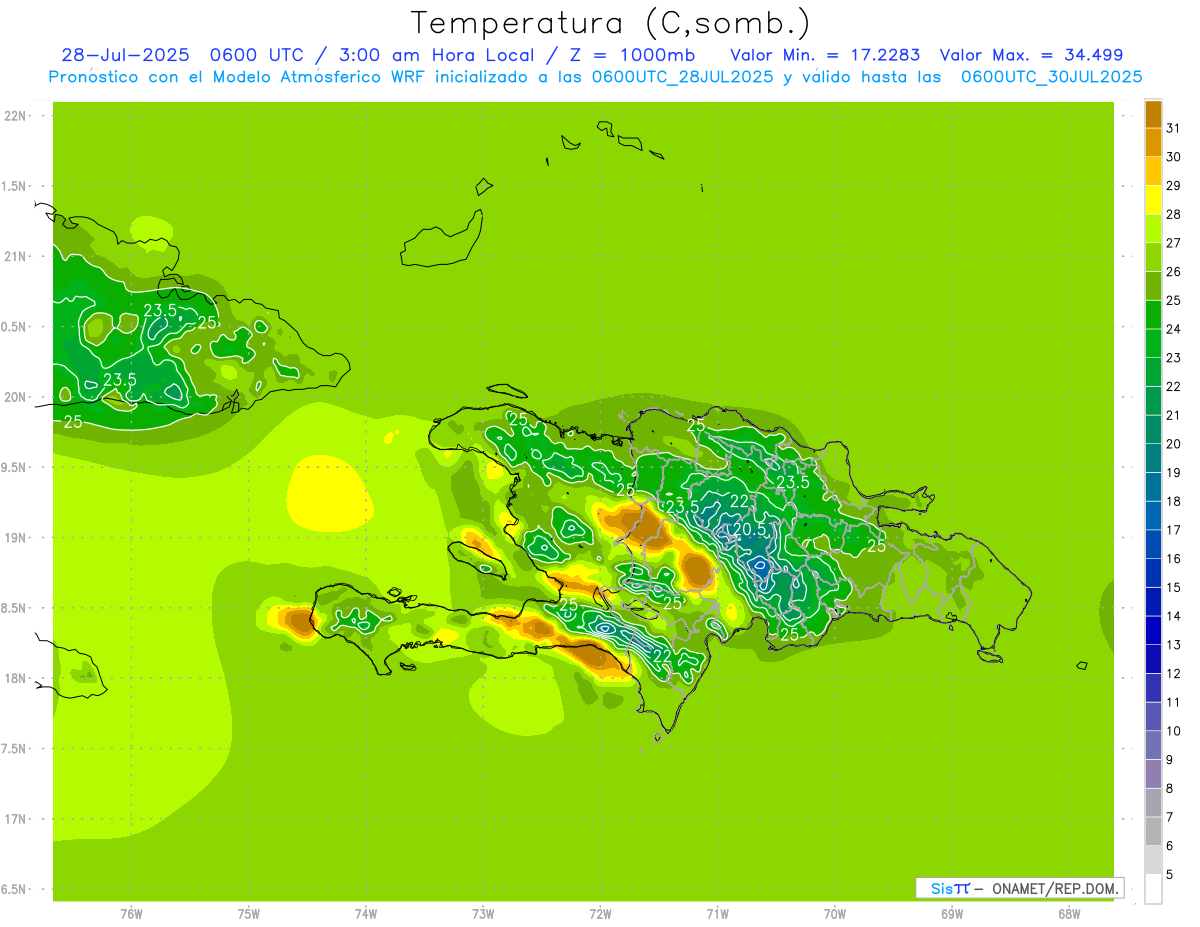The height and width of the screenshot is (927, 1200).
Task: Click the "20N" latitude axis label
Action: click(15, 397)
